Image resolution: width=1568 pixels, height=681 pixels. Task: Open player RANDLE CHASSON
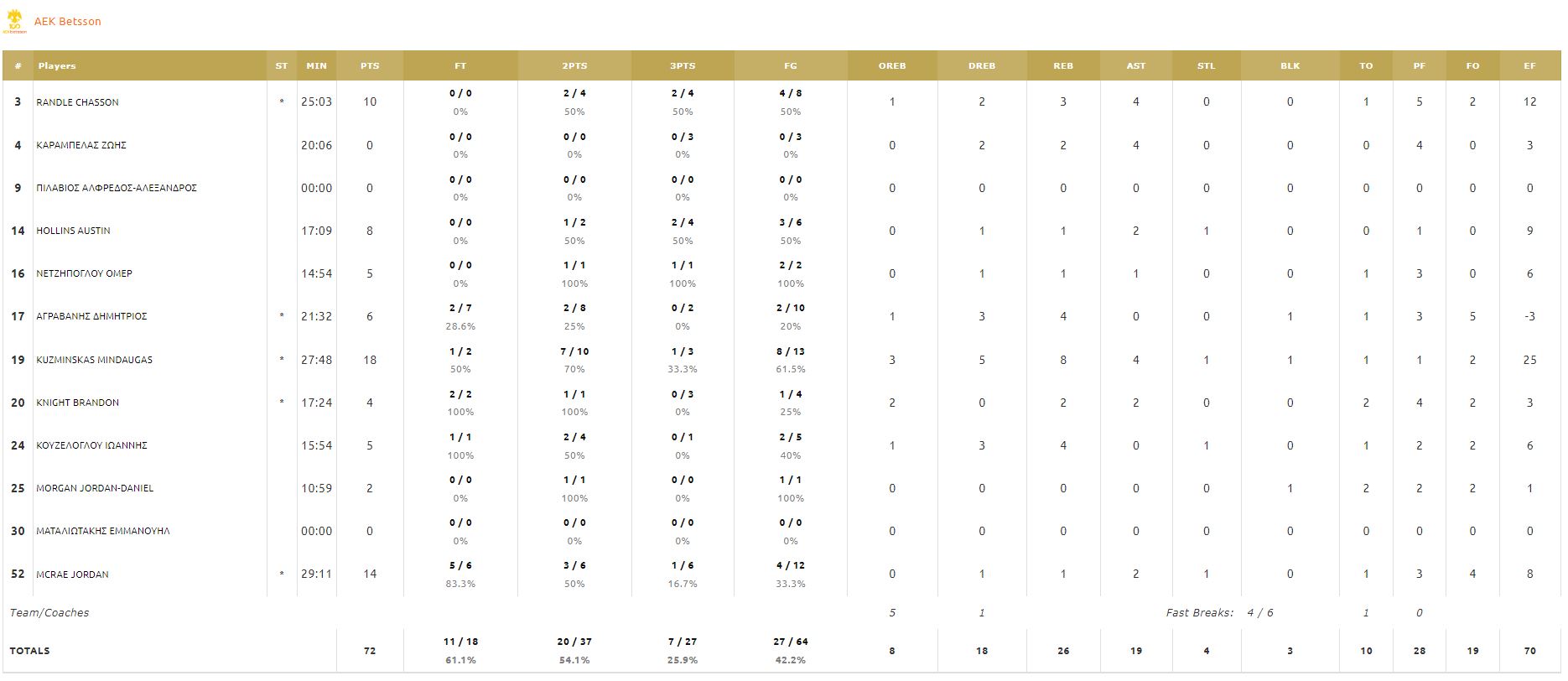point(77,102)
